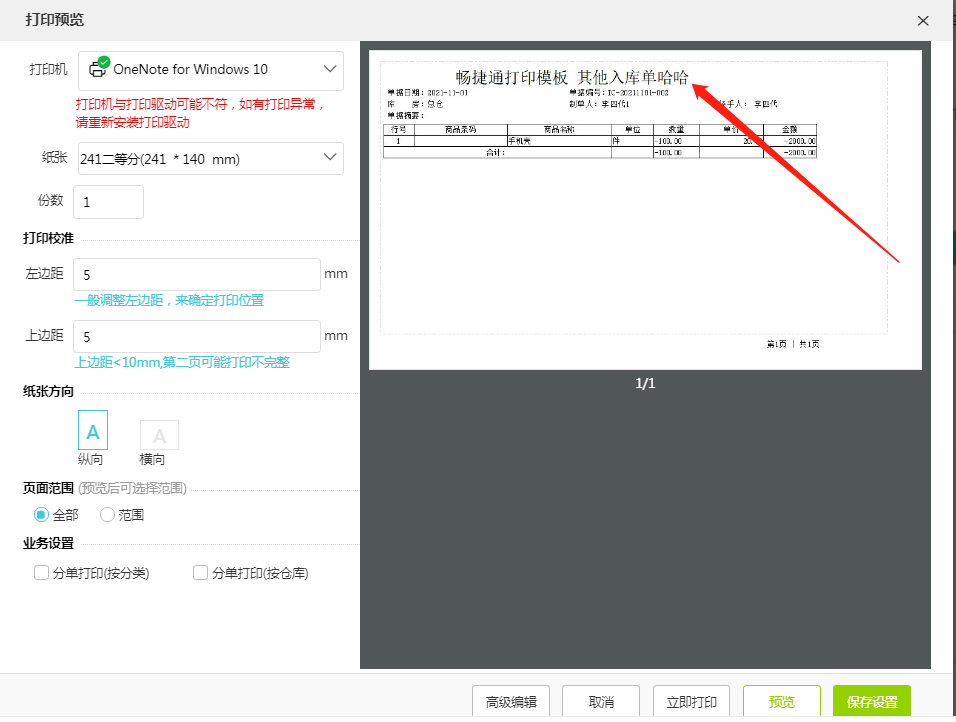Select portrait orientation icon 纵向
This screenshot has height=722, width=956.
(x=93, y=431)
